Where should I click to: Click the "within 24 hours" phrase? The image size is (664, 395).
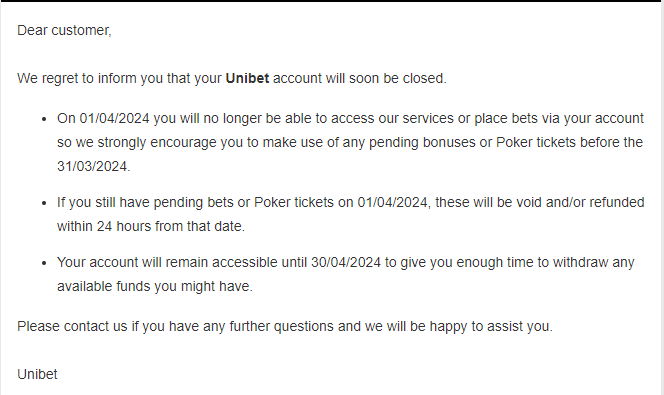click(106, 227)
